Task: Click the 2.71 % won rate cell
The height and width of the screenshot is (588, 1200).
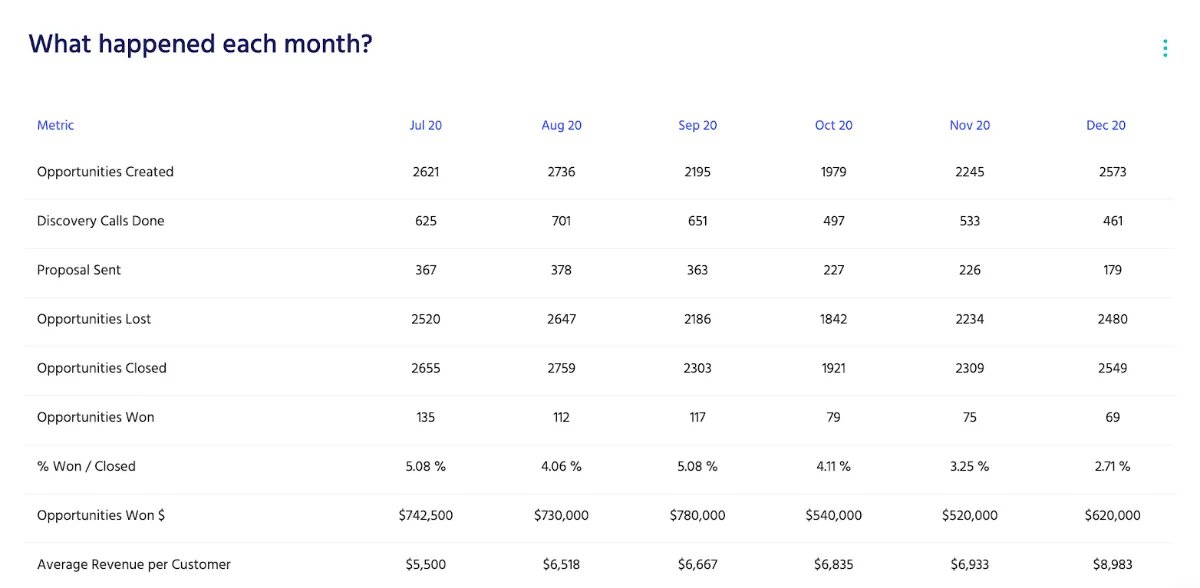Action: (1113, 466)
